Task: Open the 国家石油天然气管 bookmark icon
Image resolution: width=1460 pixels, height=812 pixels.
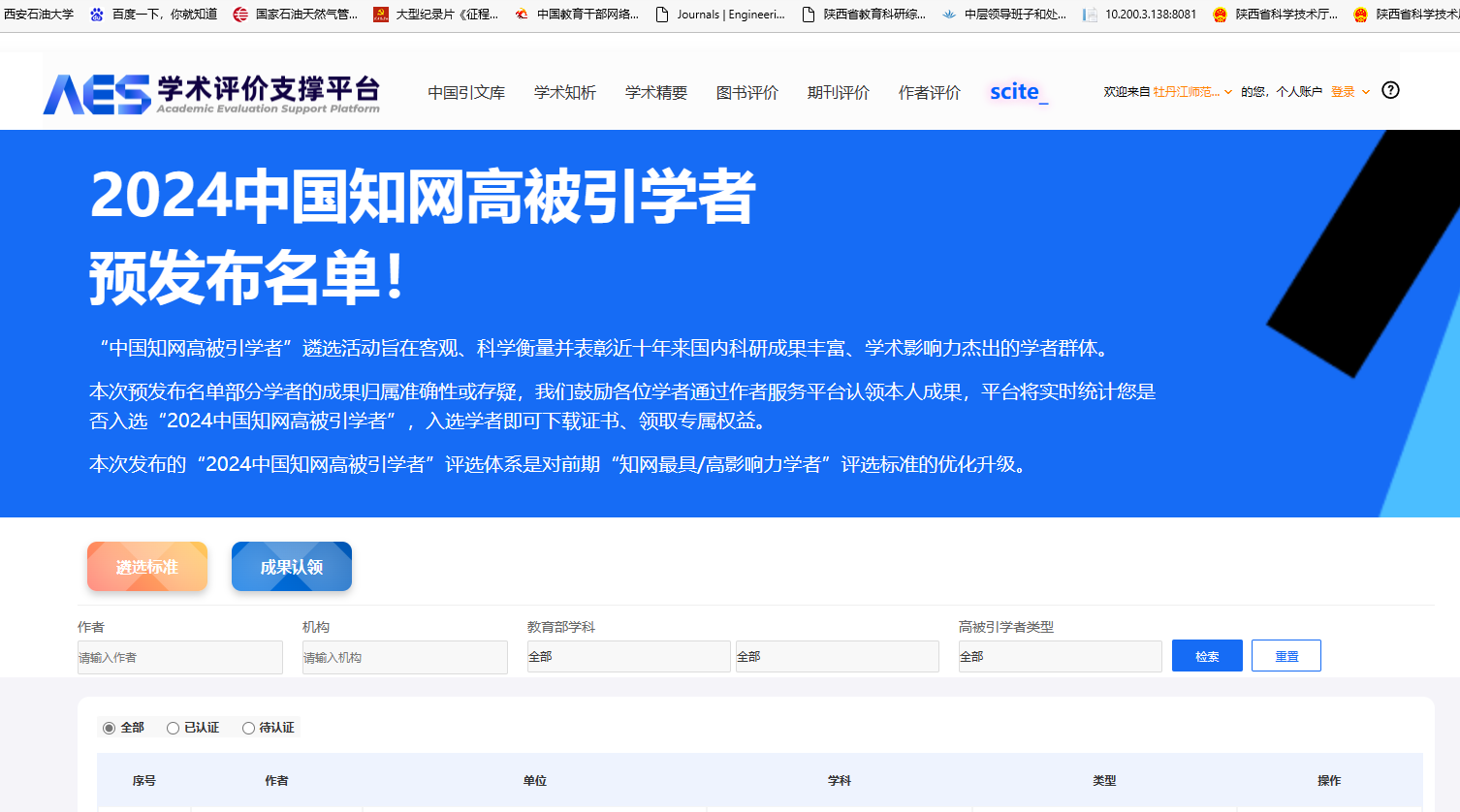Action: [x=240, y=15]
